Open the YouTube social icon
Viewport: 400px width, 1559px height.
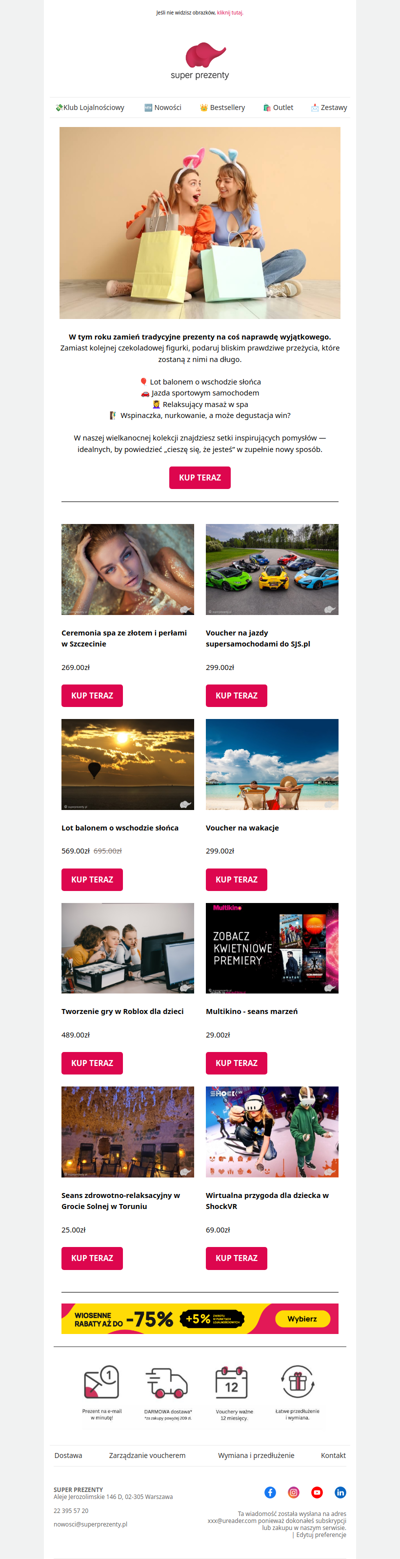317,1492
